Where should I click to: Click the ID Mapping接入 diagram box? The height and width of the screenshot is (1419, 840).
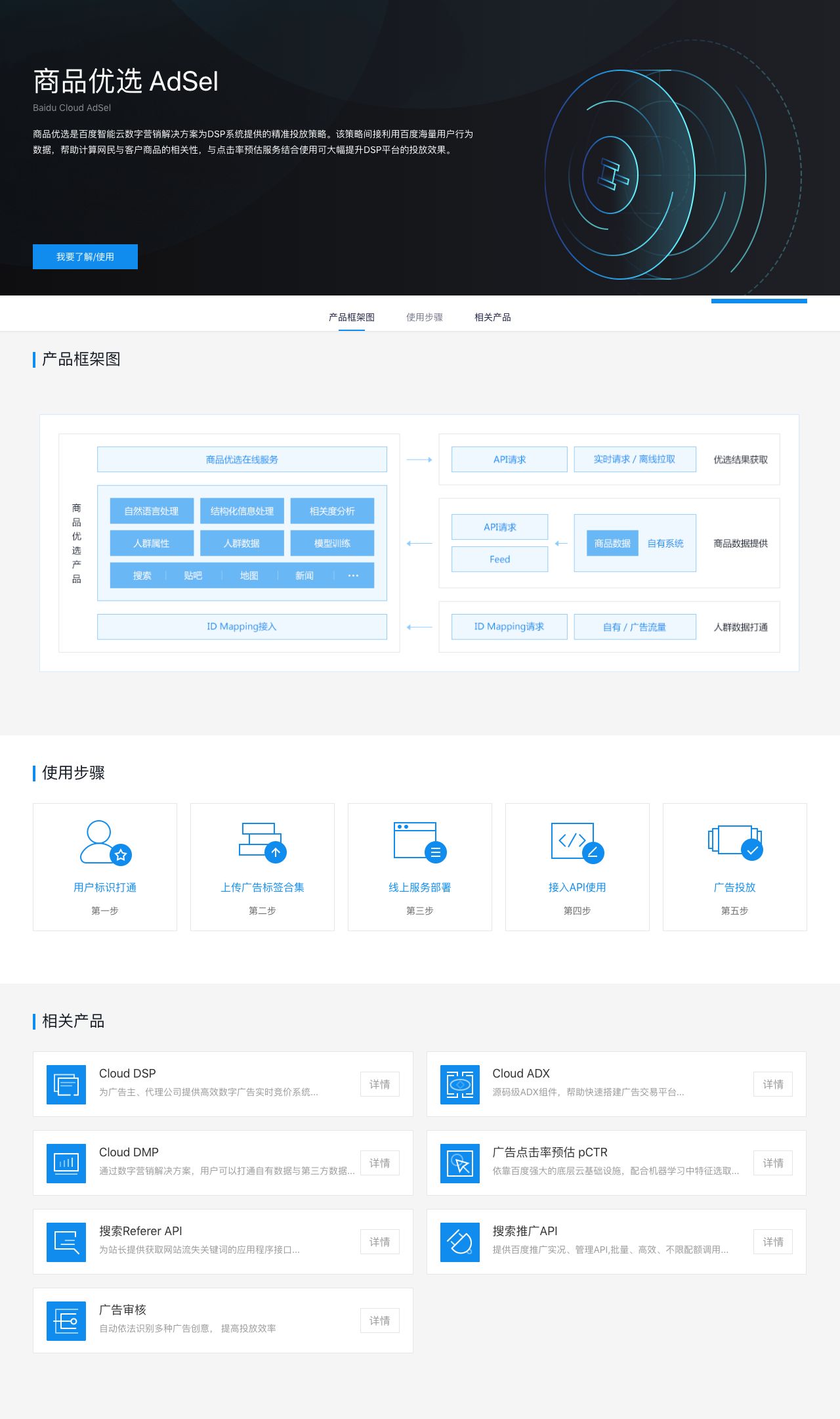pos(242,626)
